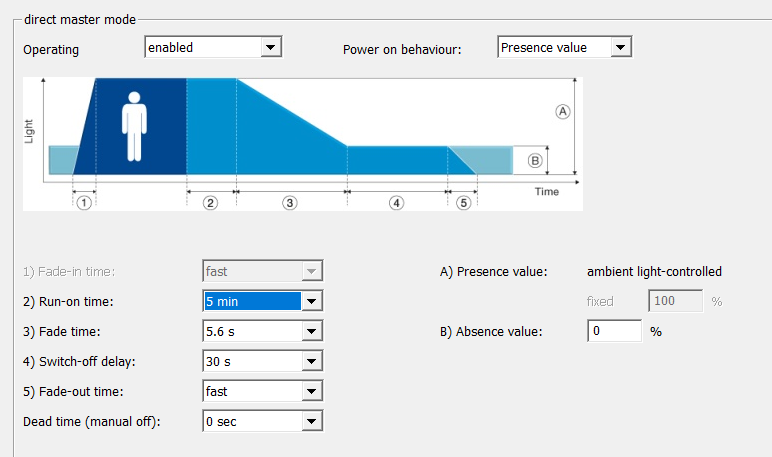
Task: Click the Absence value input field
Action: (614, 331)
